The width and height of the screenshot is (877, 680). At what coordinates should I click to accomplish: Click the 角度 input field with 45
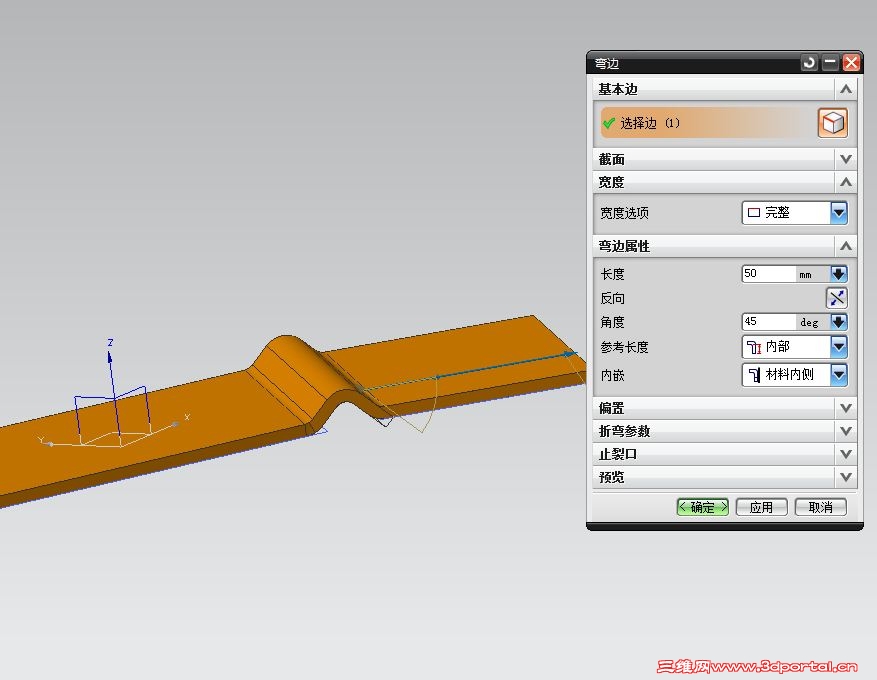[768, 322]
